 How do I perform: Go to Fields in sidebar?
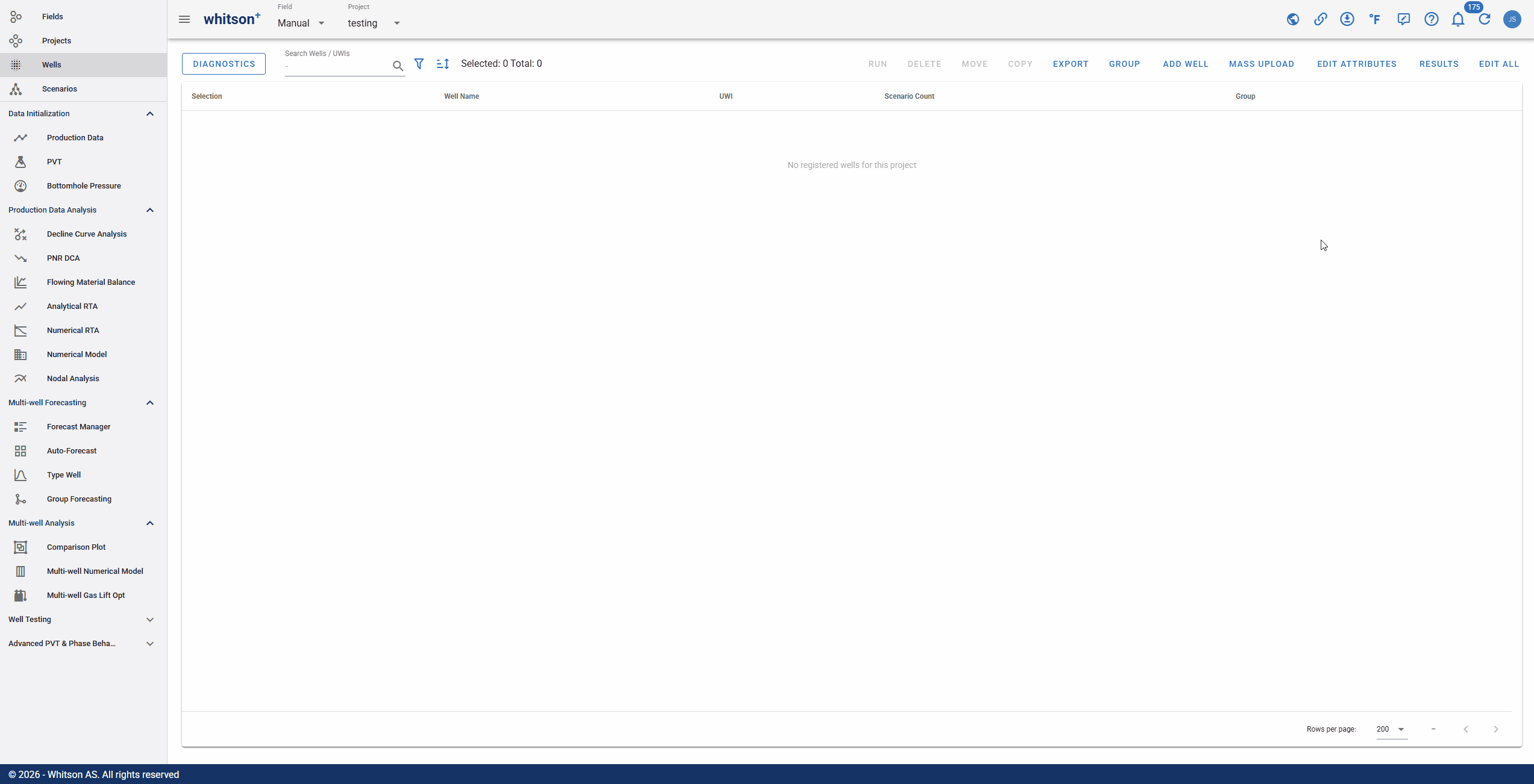[x=83, y=16]
